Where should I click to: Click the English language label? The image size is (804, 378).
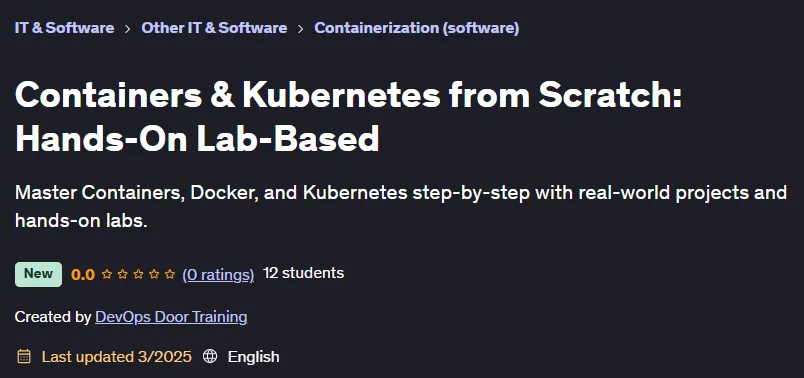point(254,356)
